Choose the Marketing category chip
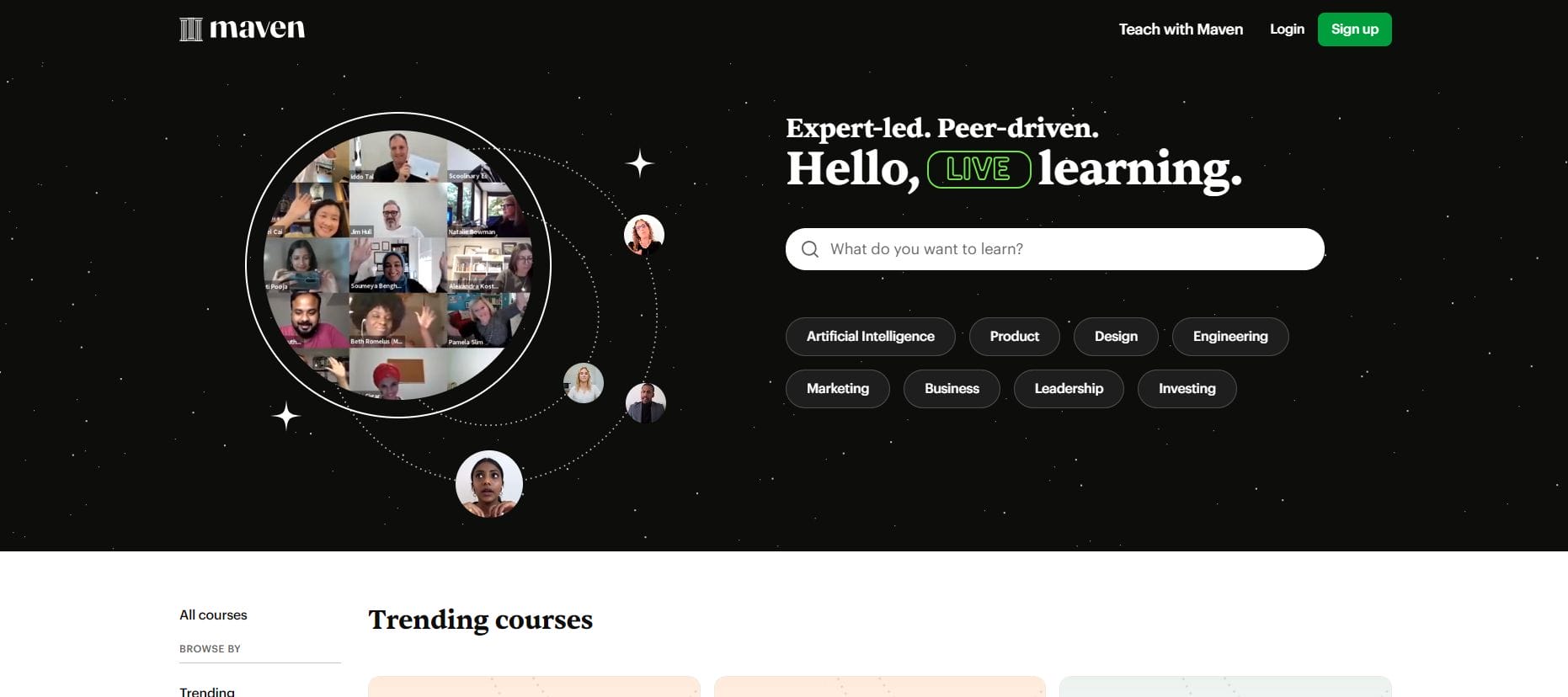 click(837, 389)
